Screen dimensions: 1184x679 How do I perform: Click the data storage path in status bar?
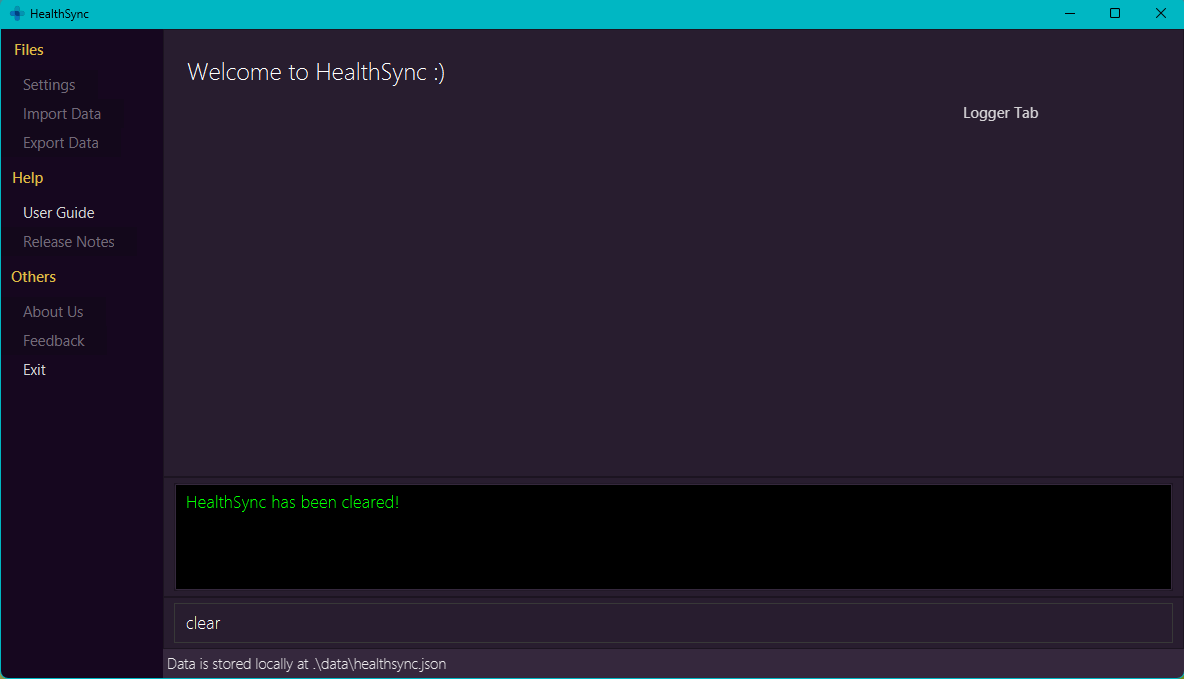click(307, 664)
